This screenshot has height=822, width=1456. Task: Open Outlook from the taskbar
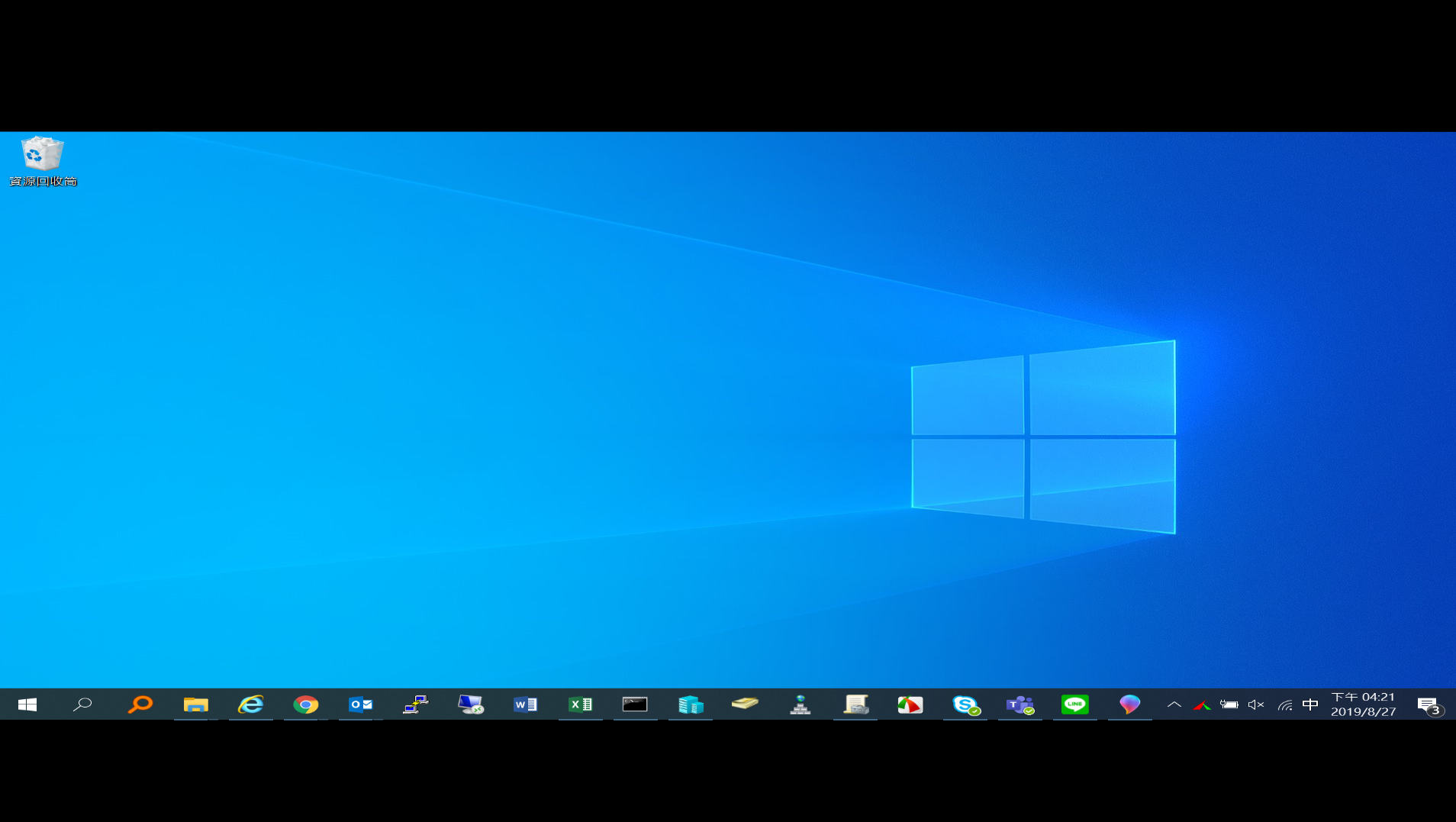(361, 704)
